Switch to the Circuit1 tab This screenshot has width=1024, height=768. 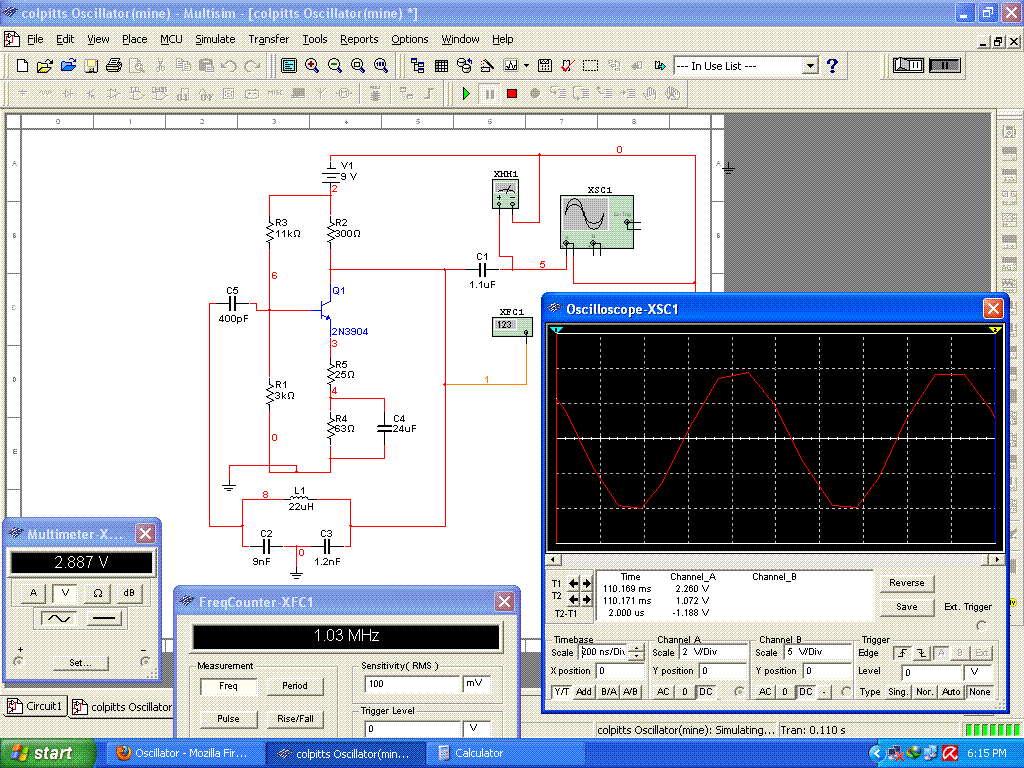pyautogui.click(x=36, y=707)
